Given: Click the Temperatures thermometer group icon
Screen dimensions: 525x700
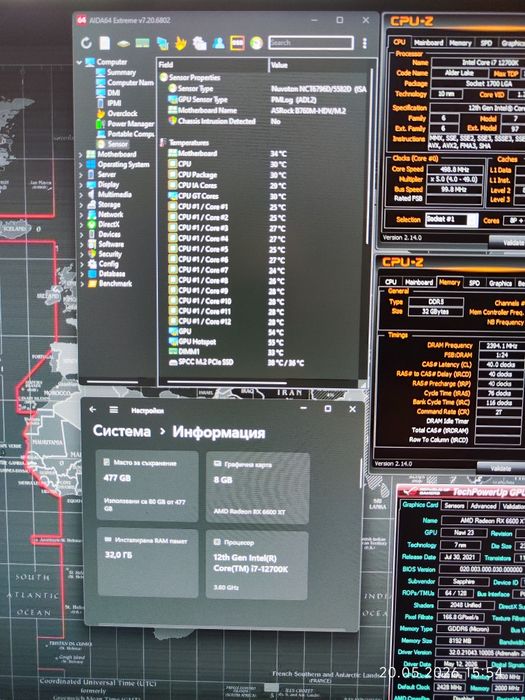Looking at the screenshot, I should click(163, 143).
